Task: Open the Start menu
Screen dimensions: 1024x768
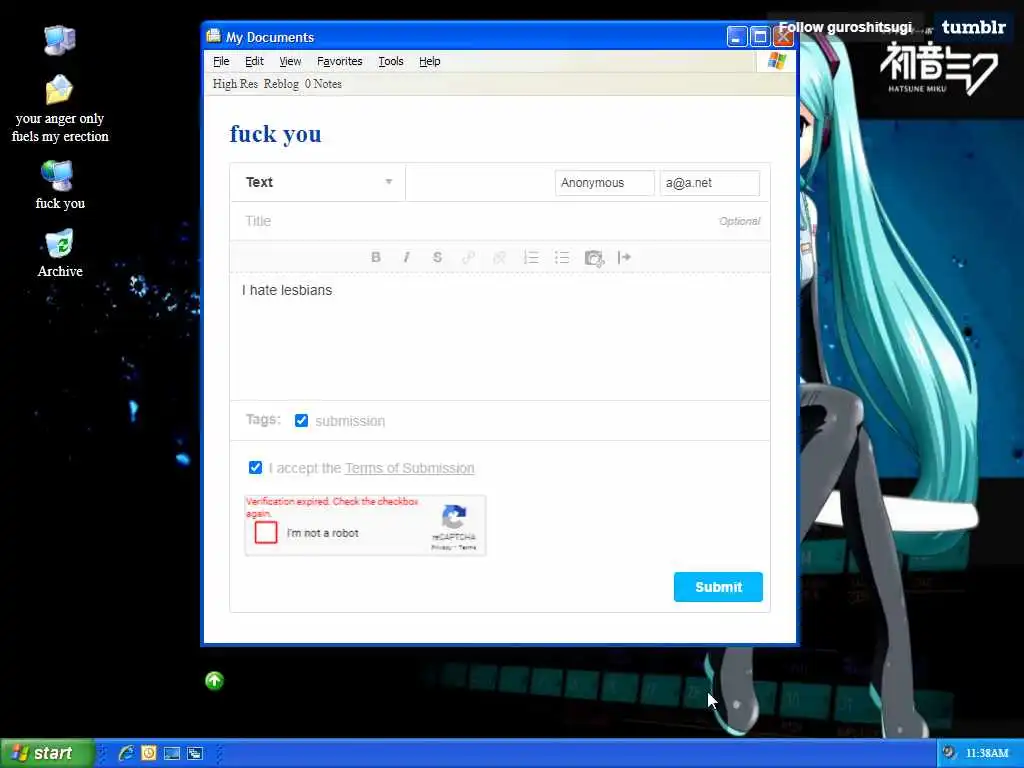Action: [x=47, y=753]
